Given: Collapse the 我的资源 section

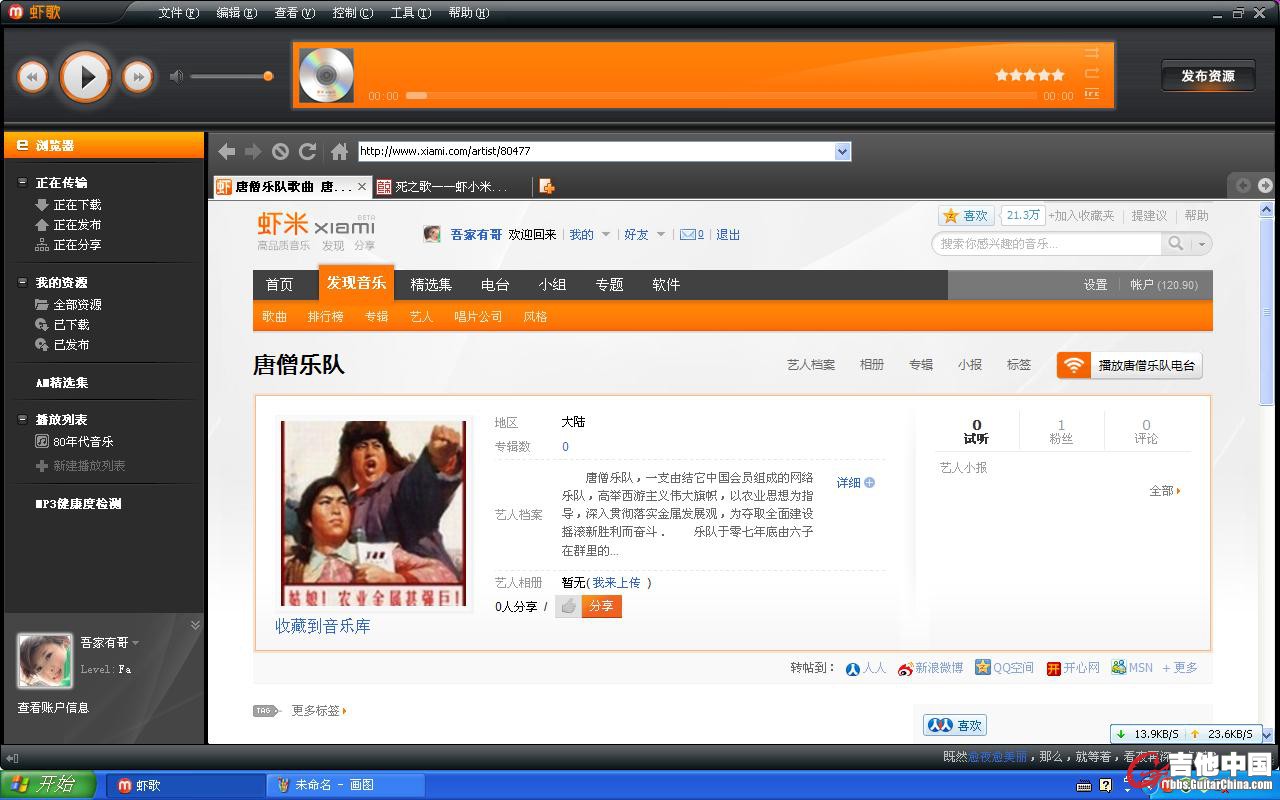Looking at the screenshot, I should [23, 282].
